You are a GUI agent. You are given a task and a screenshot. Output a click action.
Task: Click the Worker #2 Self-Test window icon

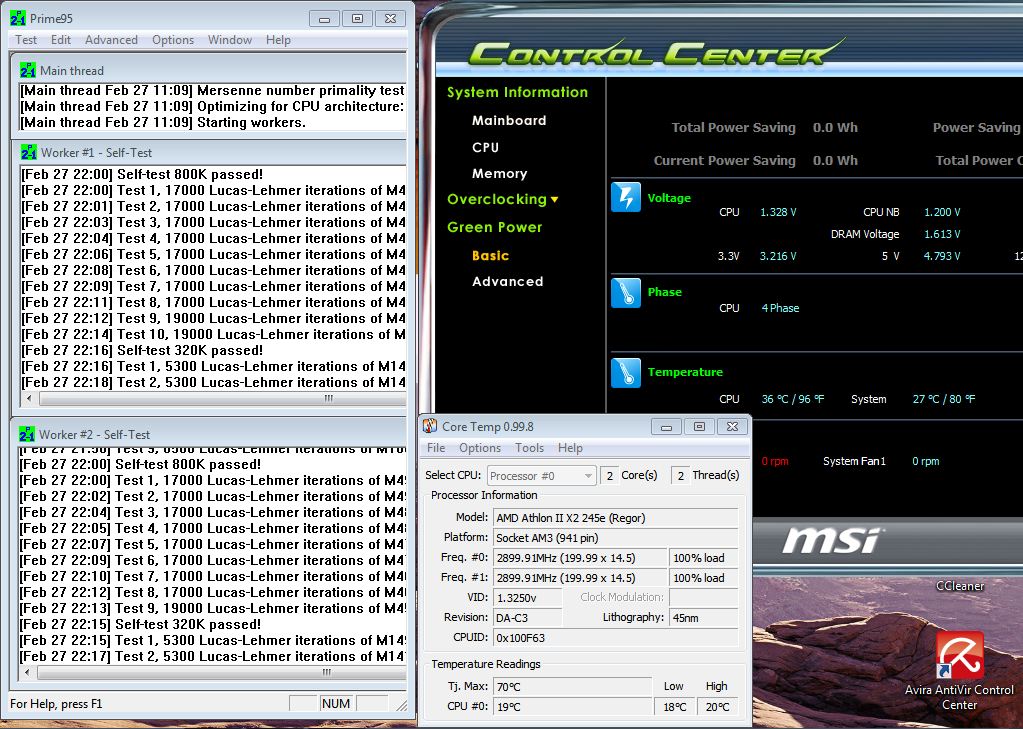tap(27, 434)
